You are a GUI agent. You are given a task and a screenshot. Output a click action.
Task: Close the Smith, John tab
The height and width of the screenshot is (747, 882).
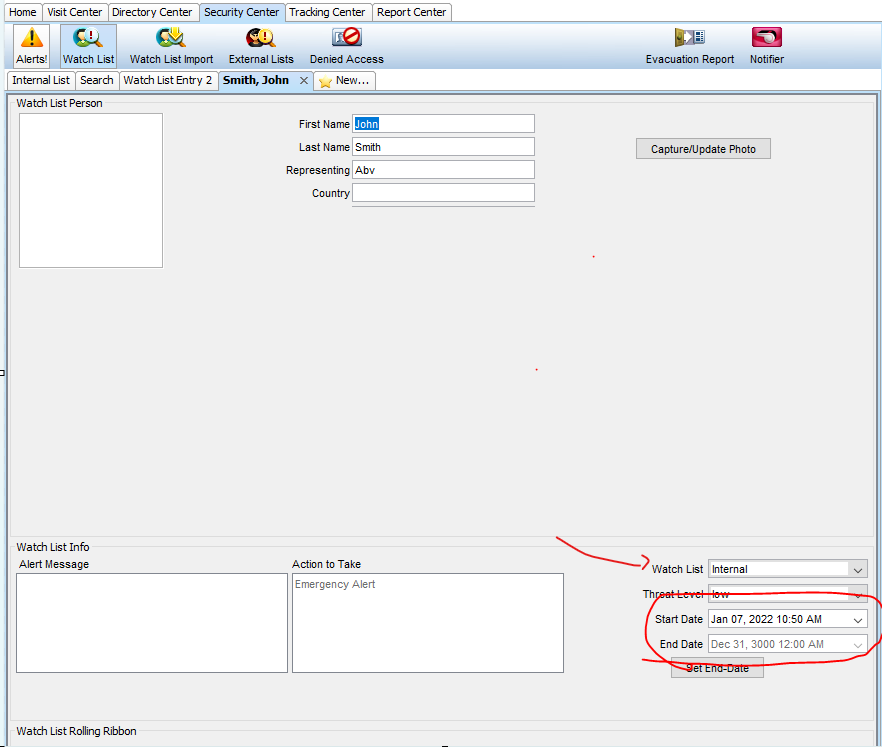pyautogui.click(x=304, y=81)
